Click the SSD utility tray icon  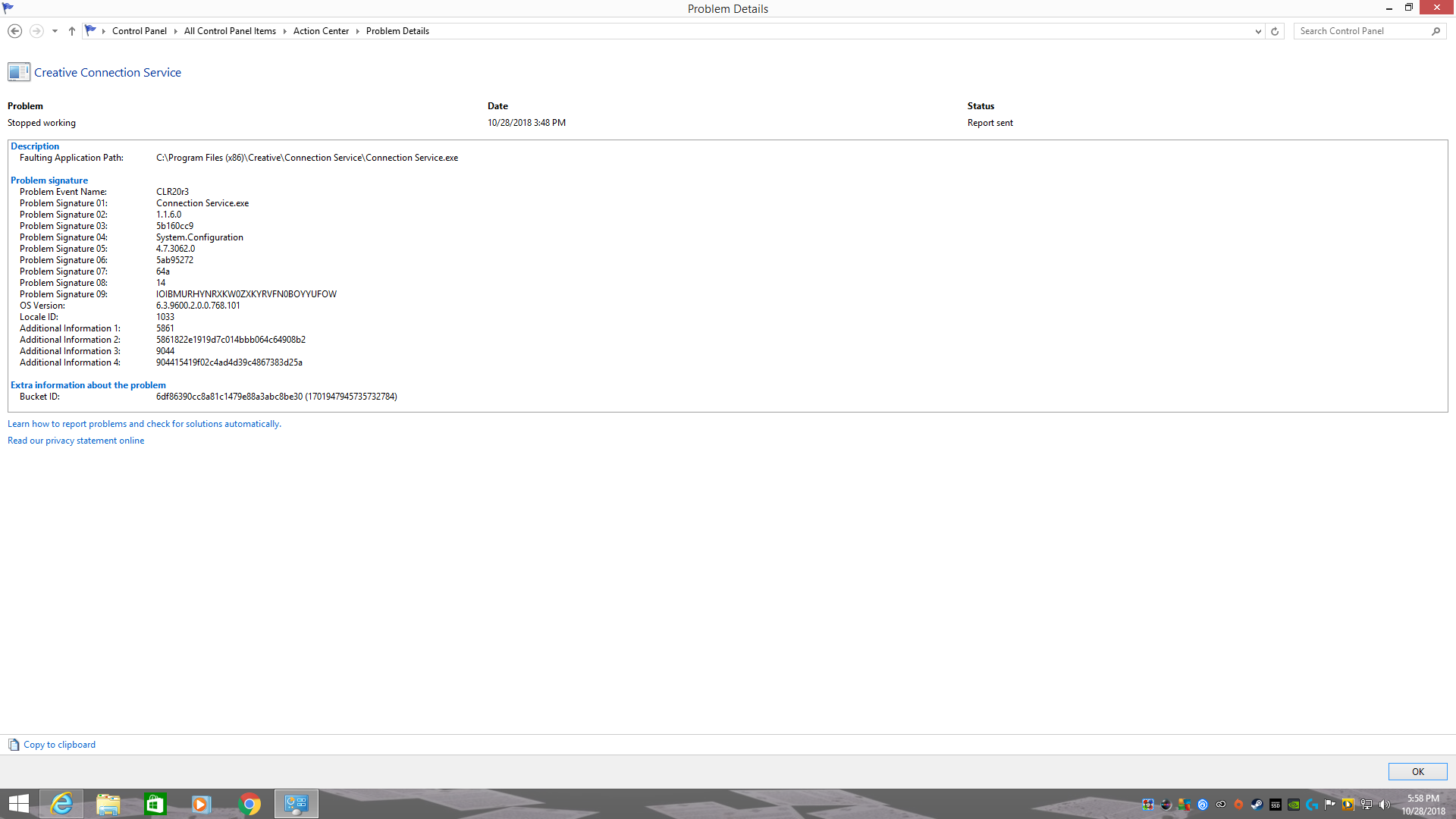pyautogui.click(x=1276, y=805)
